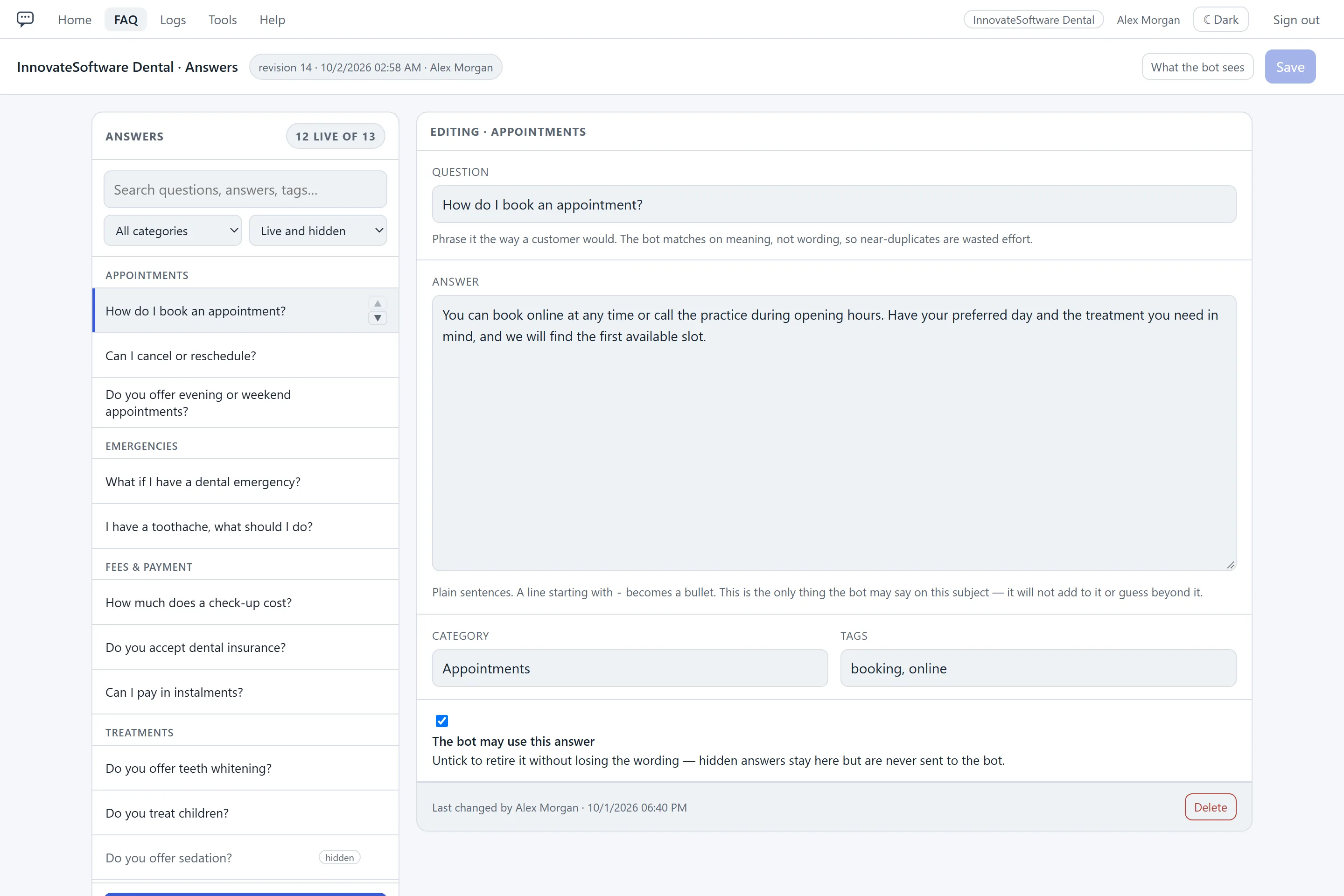Image resolution: width=1344 pixels, height=896 pixels.
Task: Select 'Can I pay in instalments?'
Action: [x=245, y=692]
